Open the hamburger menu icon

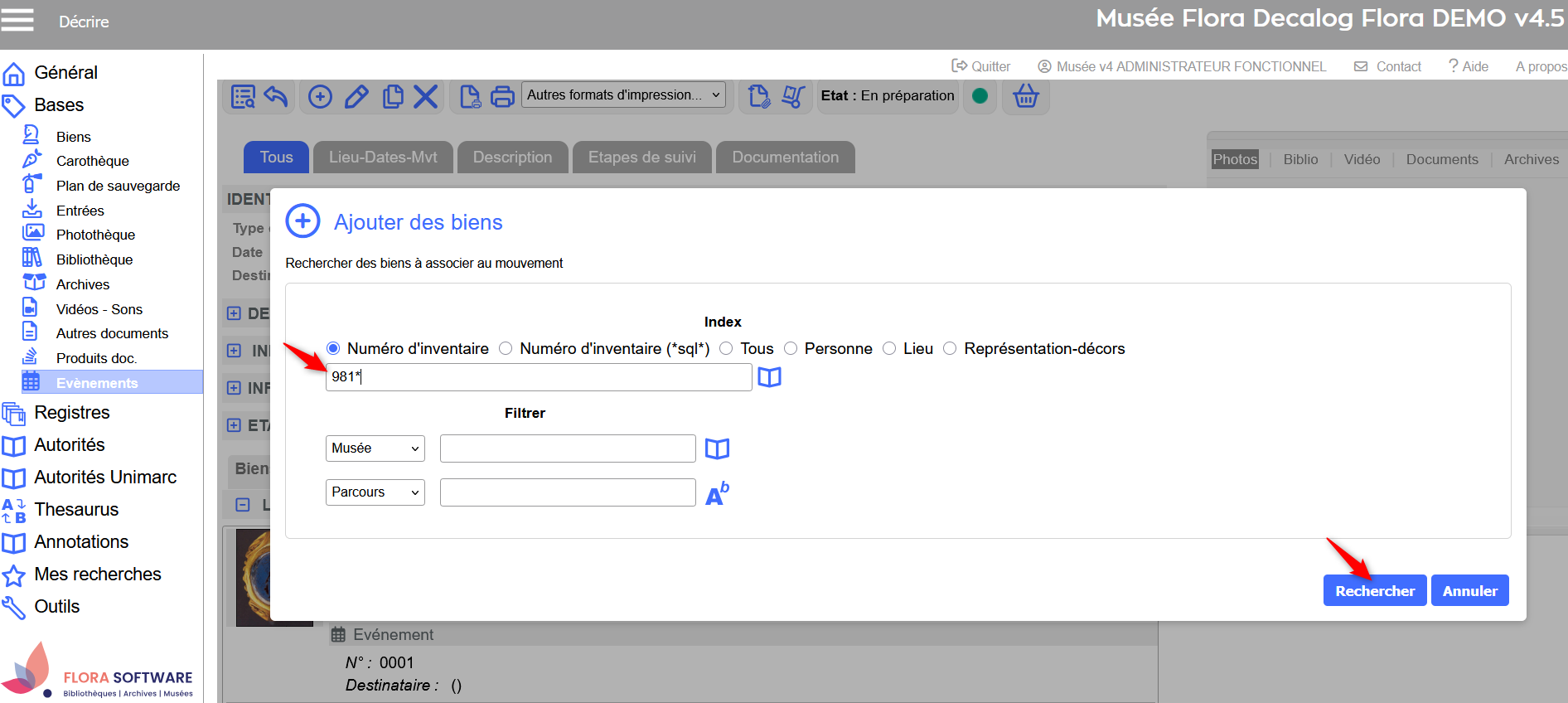[x=17, y=20]
